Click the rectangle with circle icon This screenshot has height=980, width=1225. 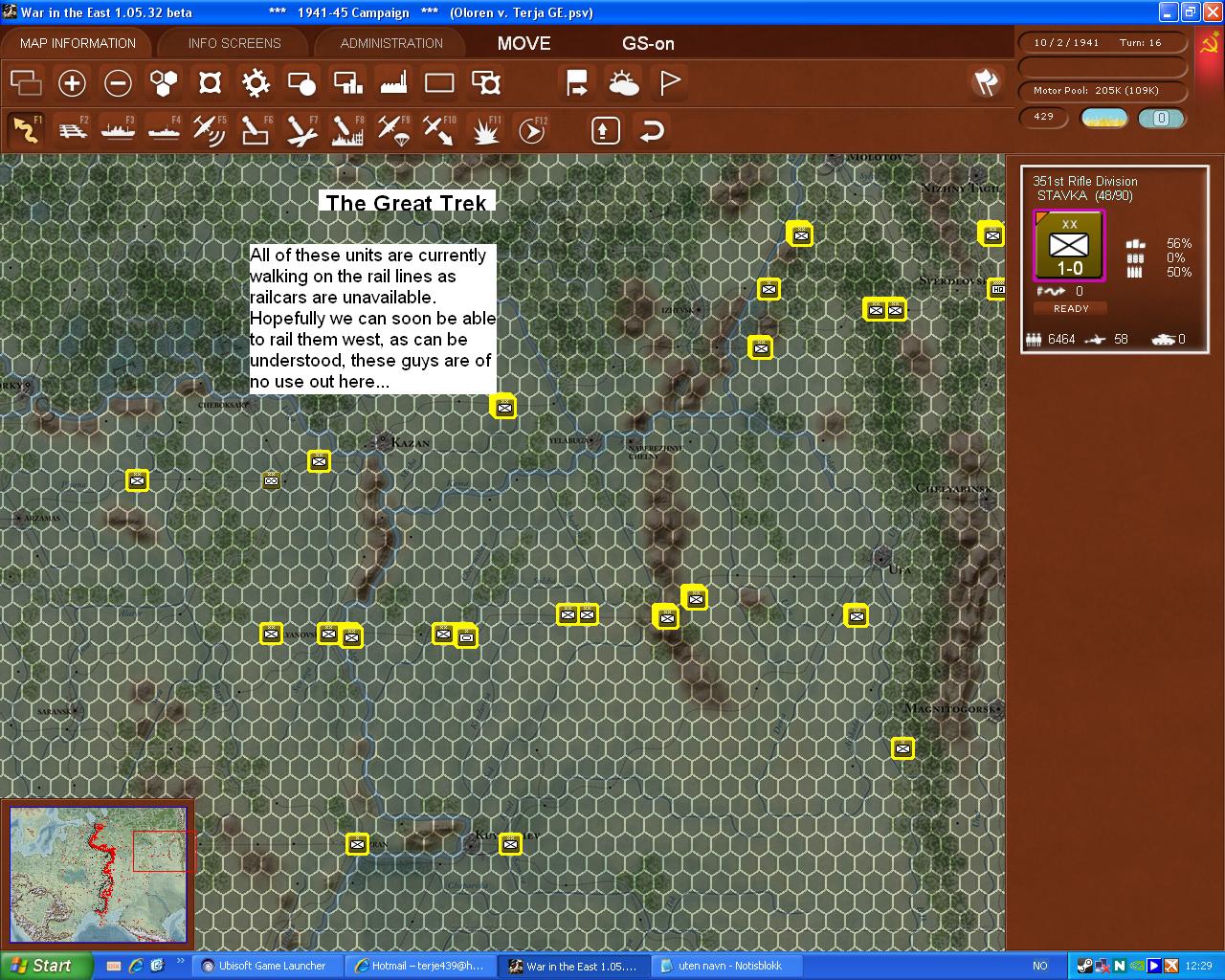click(301, 83)
